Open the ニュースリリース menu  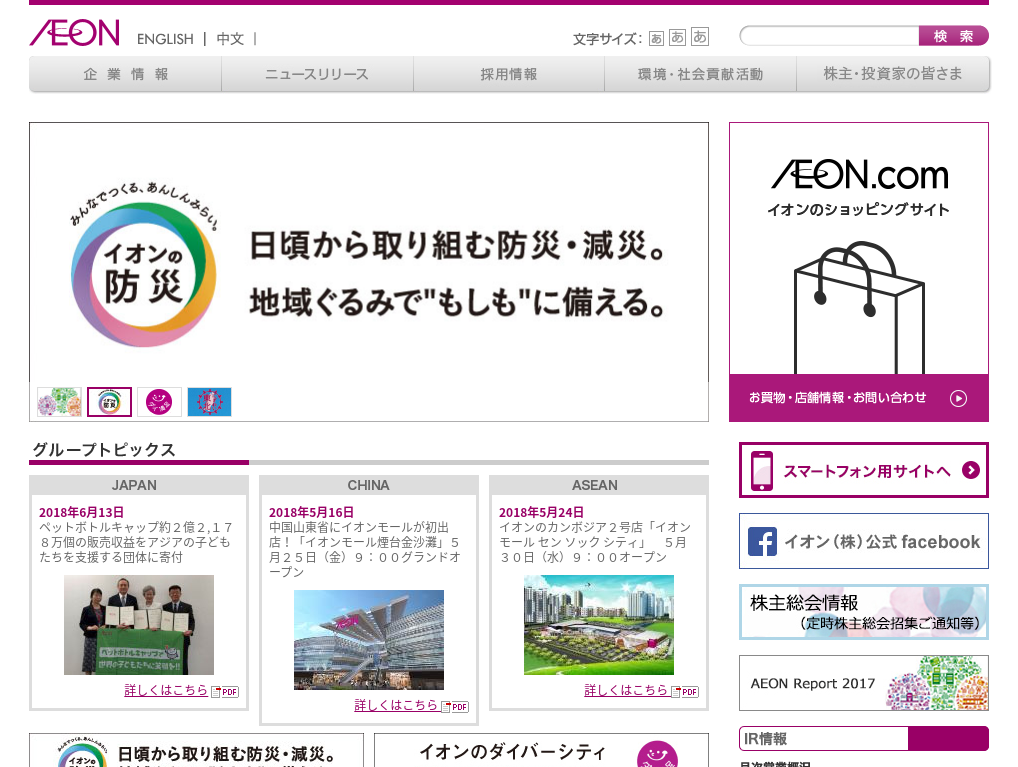pyautogui.click(x=317, y=74)
